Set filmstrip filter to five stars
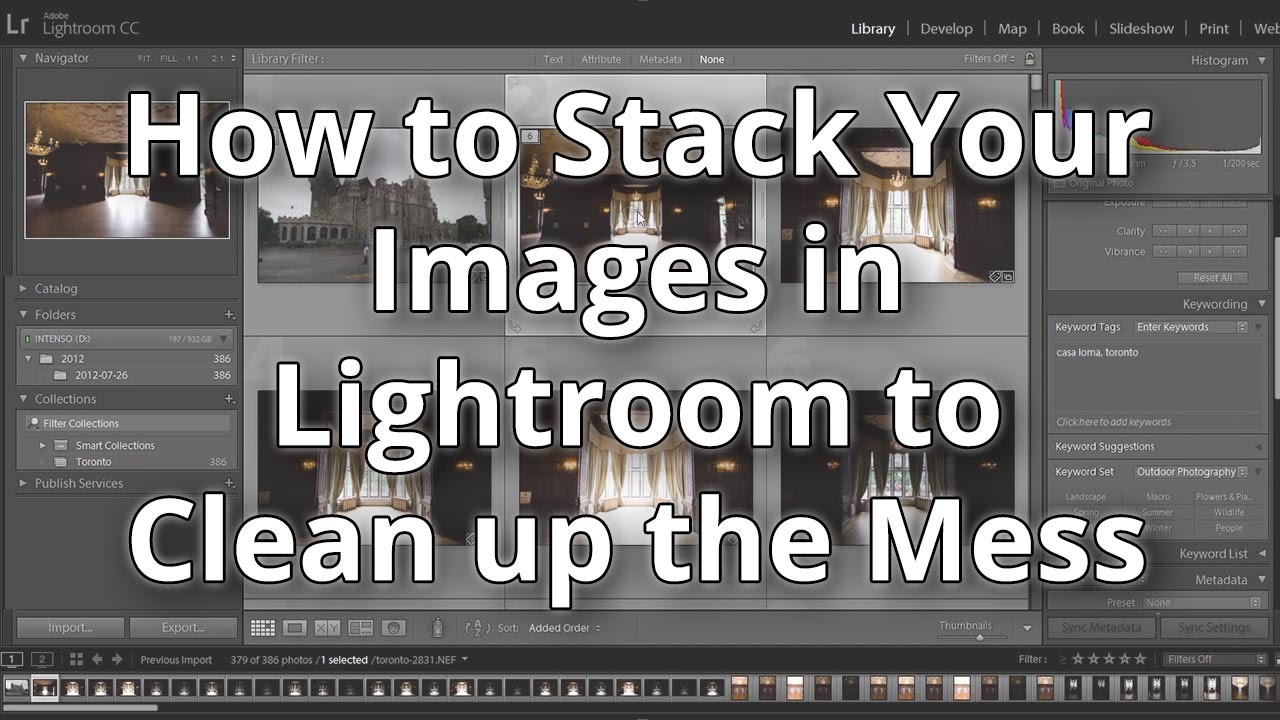Screen dimensions: 1280x720 point(1140,659)
